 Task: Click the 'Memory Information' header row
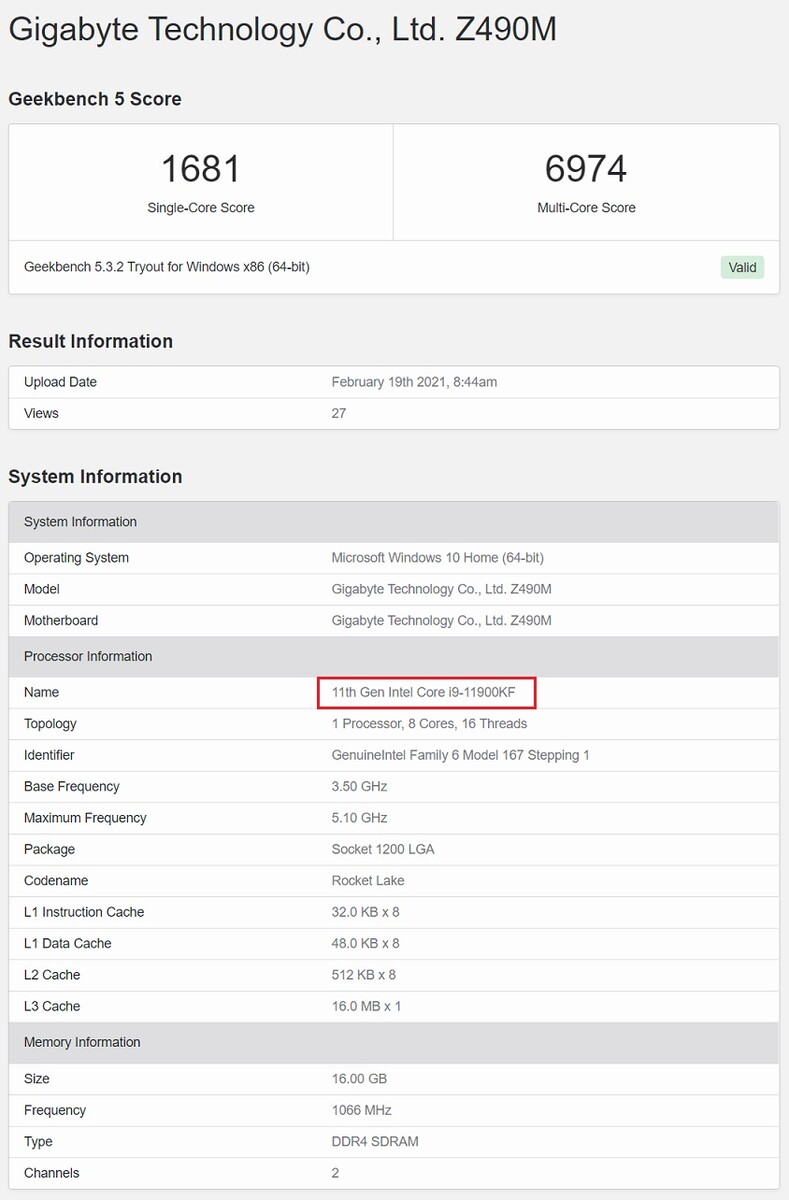394,1042
